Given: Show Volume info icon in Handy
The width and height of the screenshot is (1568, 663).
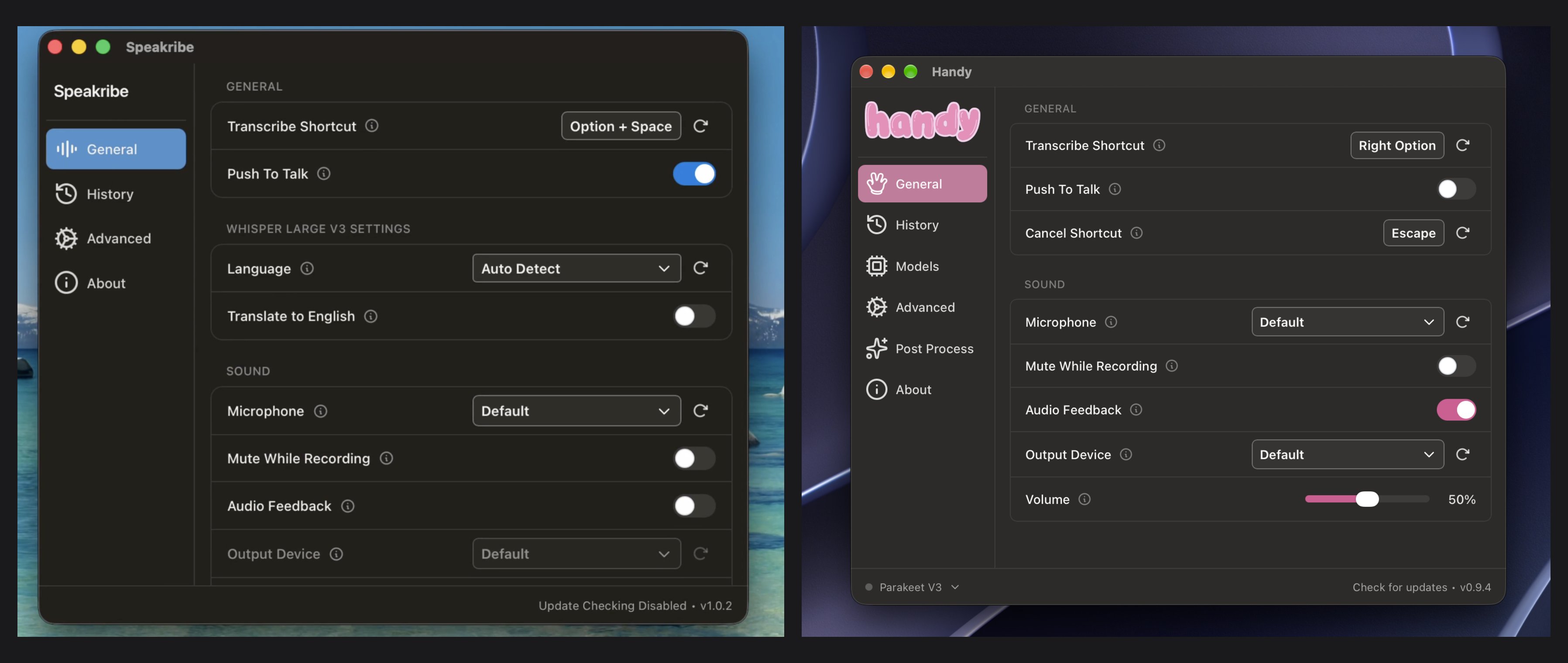Looking at the screenshot, I should tap(1084, 499).
